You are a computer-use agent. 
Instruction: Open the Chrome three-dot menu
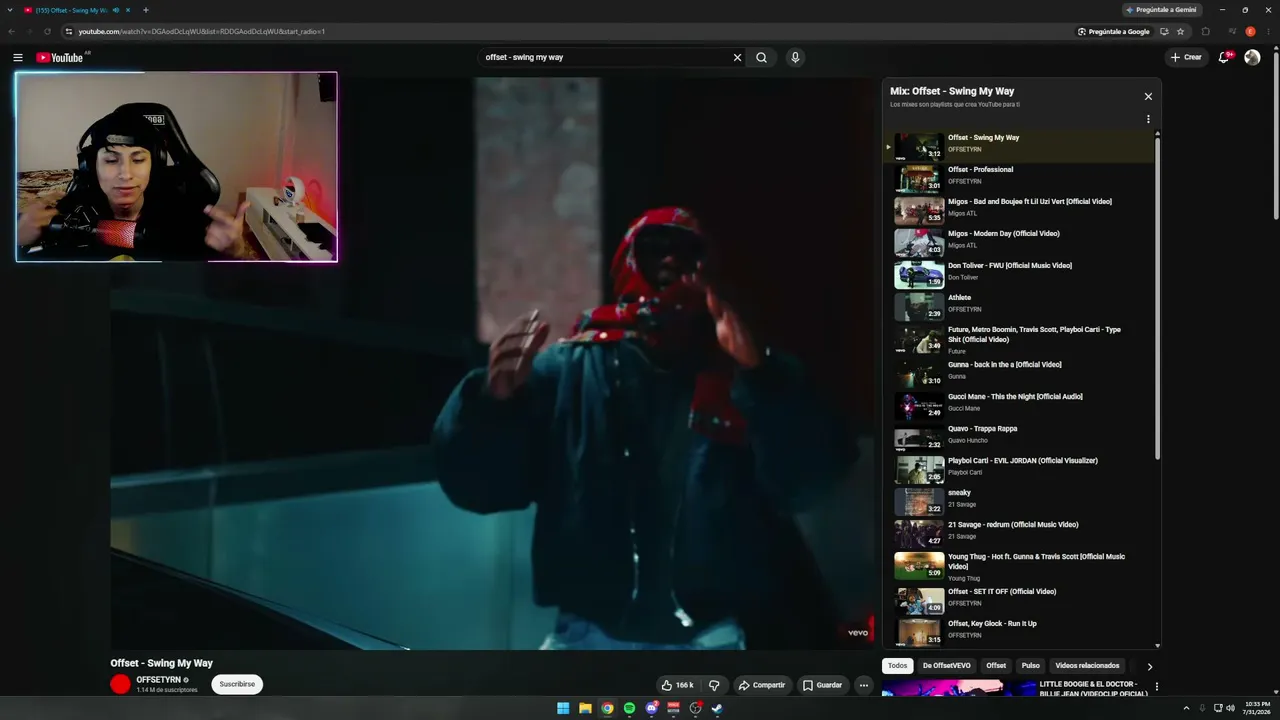click(x=1268, y=31)
